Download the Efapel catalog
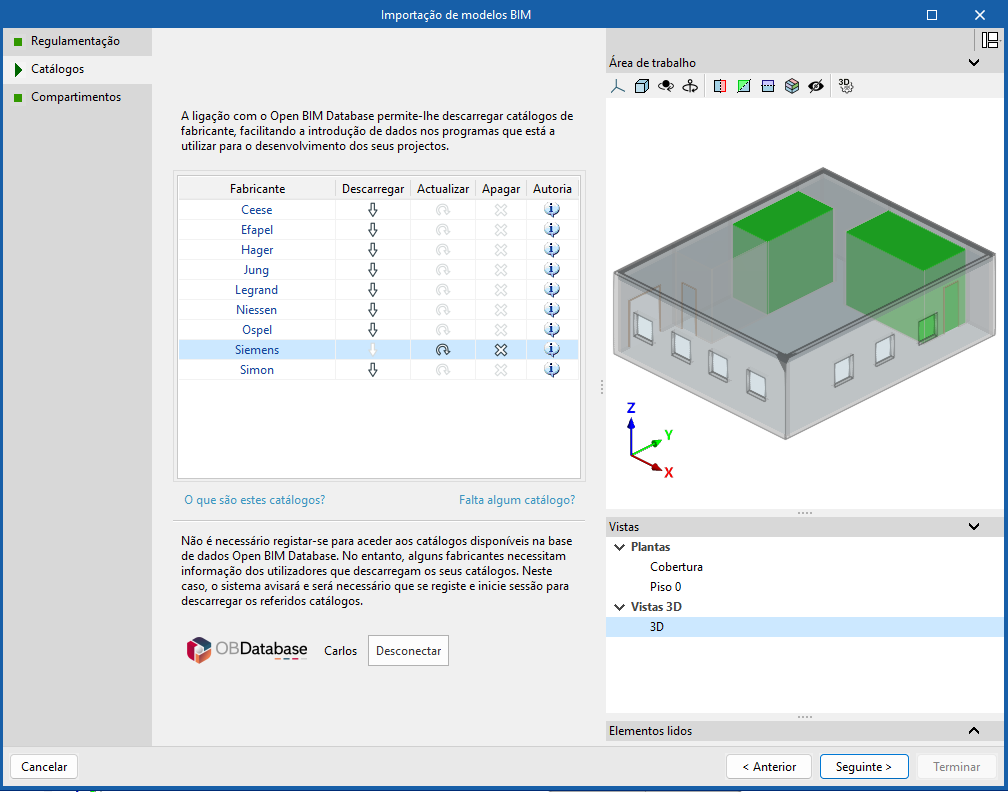This screenshot has height=792, width=1008. (x=372, y=230)
